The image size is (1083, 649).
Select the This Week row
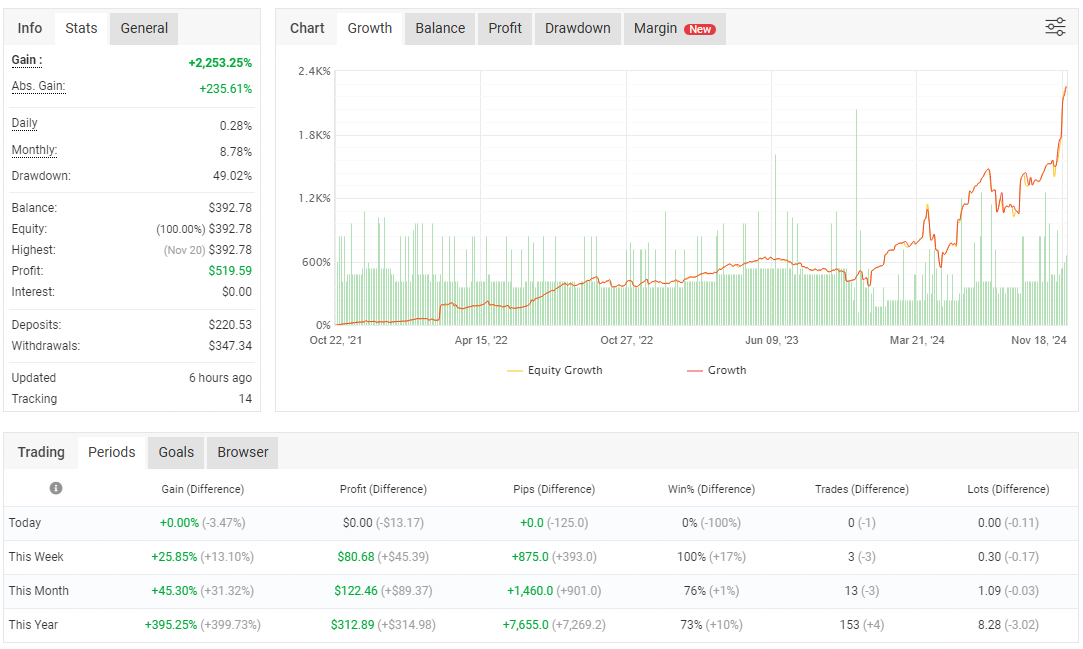point(36,556)
